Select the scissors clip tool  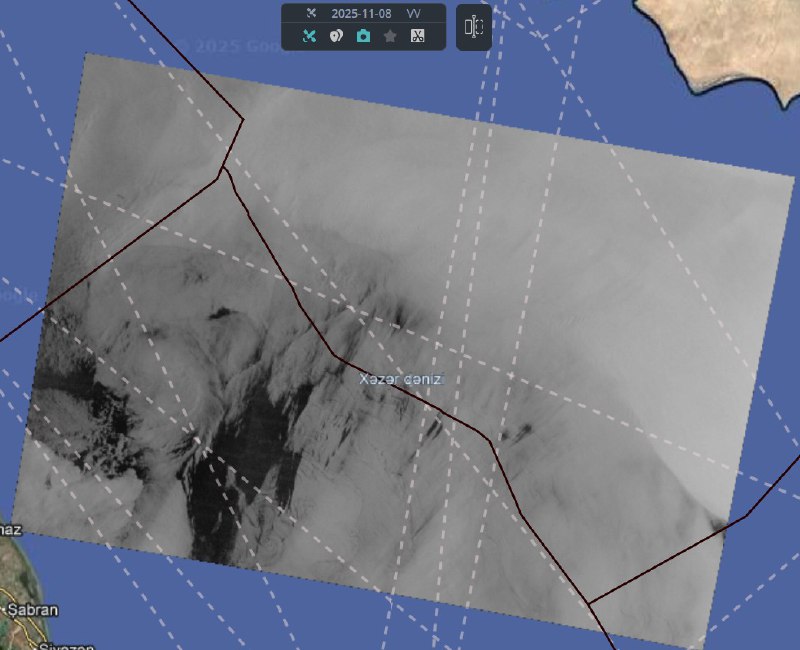(418, 36)
